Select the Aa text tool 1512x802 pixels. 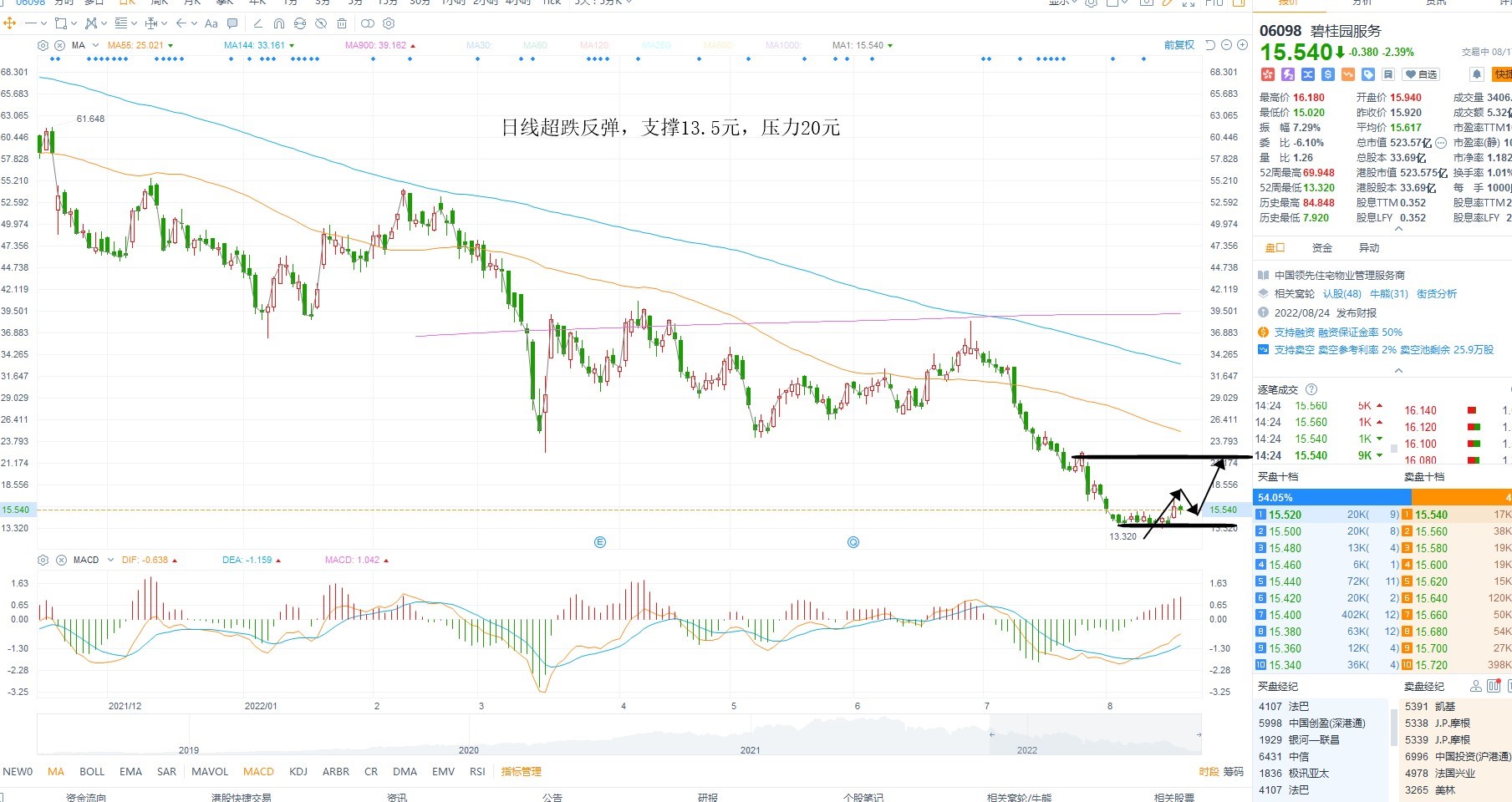(x=211, y=23)
